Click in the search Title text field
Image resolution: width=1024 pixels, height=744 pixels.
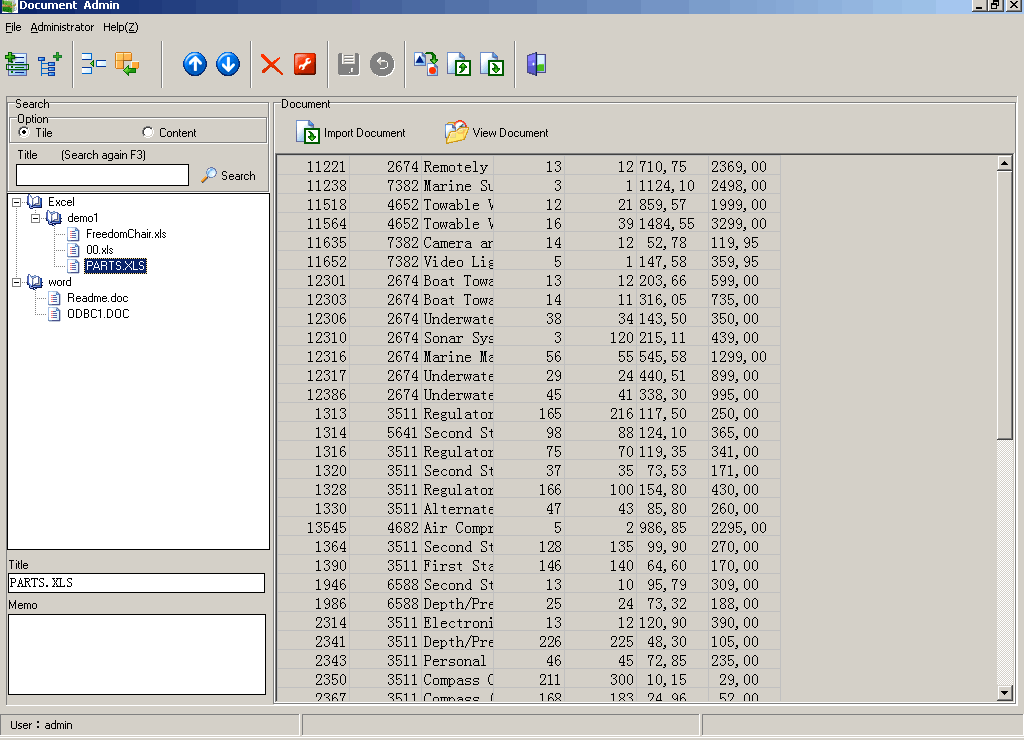[x=102, y=175]
